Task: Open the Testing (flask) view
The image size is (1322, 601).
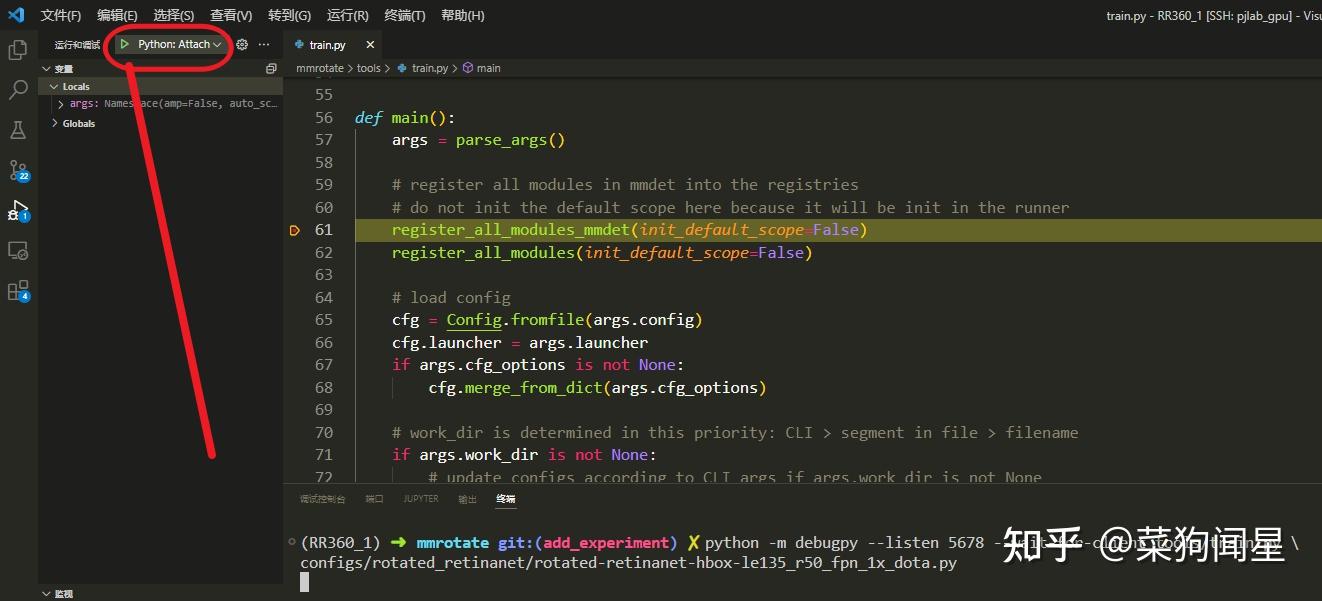Action: tap(18, 130)
